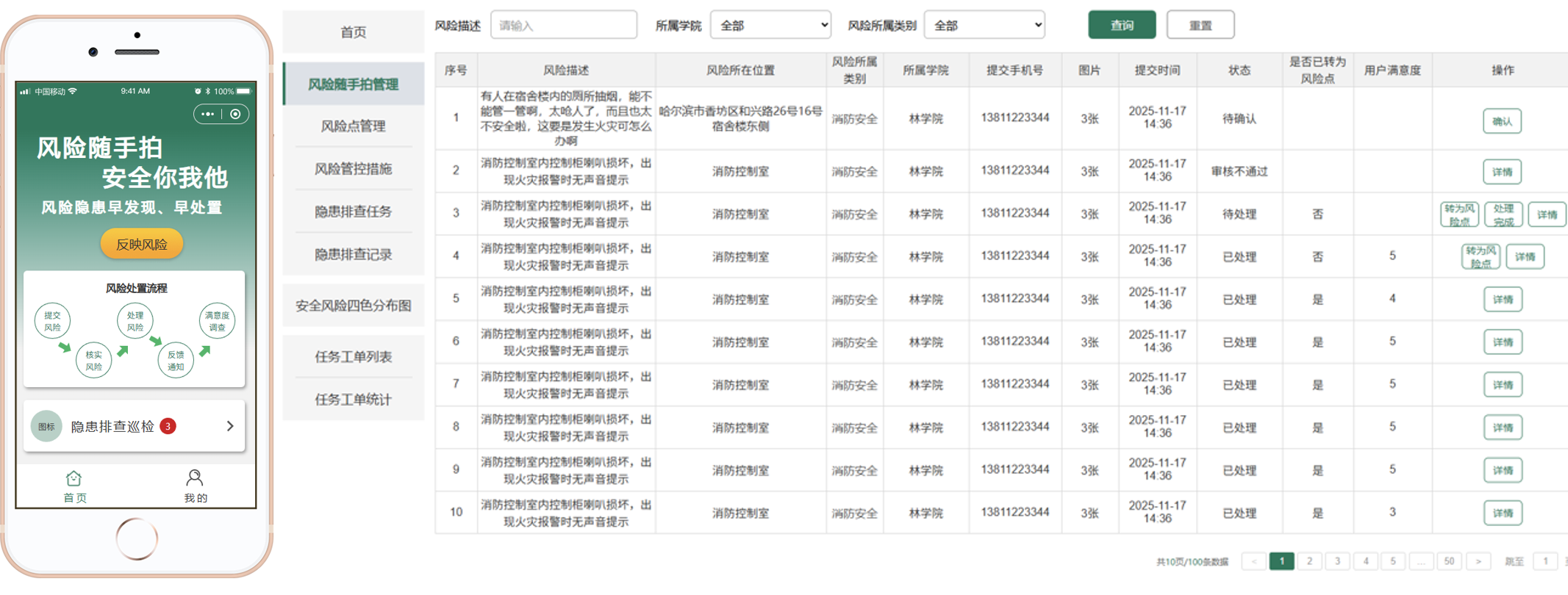This screenshot has height=595, width=1568.
Task: Tap the 满意度调查 circle in the process flow
Action: click(217, 321)
